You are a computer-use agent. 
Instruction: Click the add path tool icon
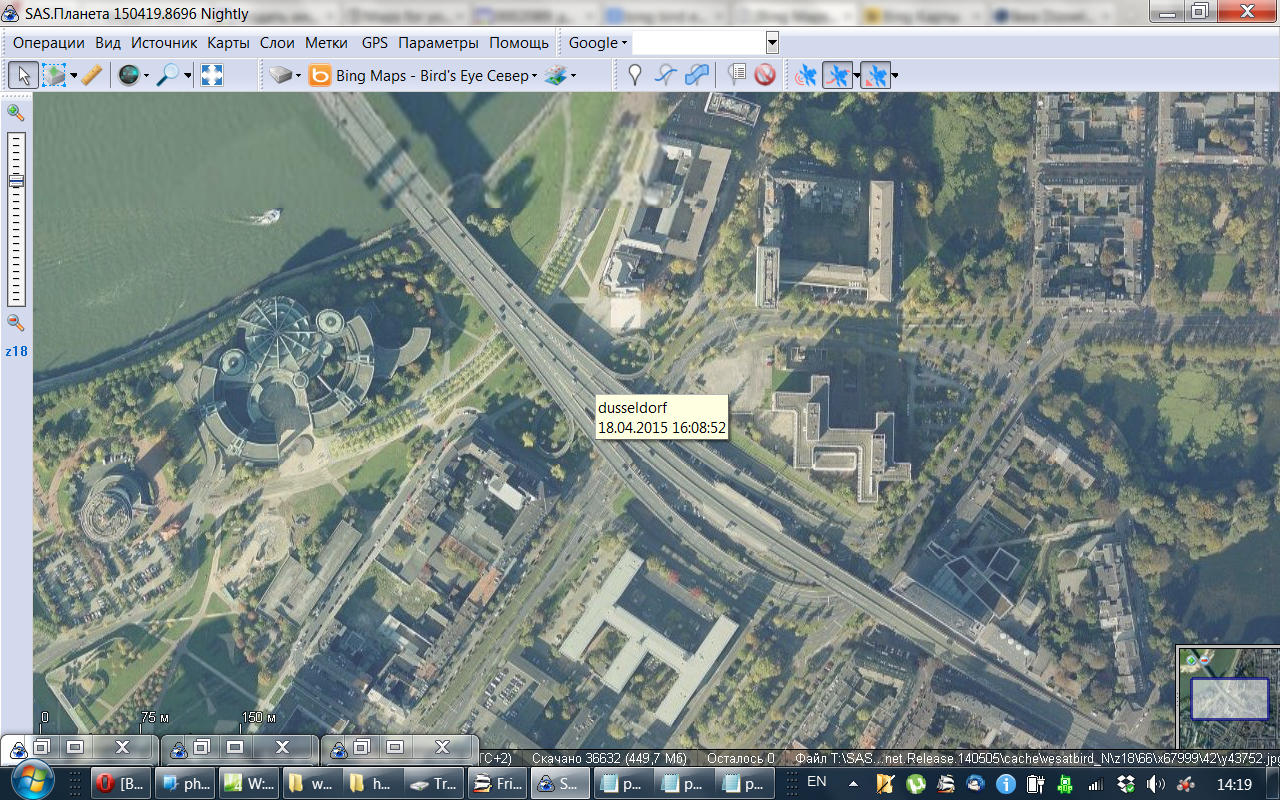coord(666,75)
